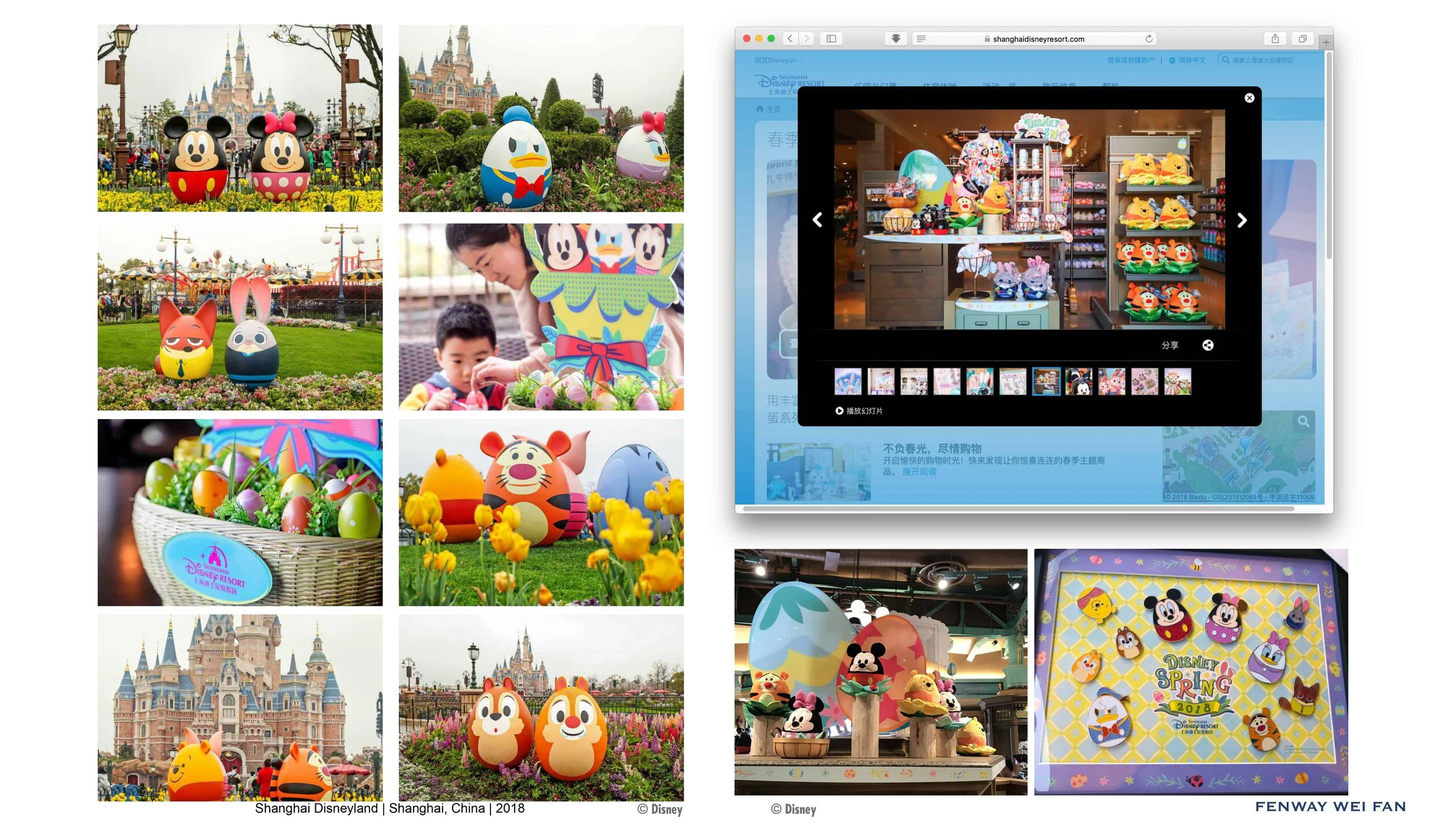This screenshot has height=840, width=1446.
Task: Open the downloads arrow button in Safari toolbar
Action: click(895, 39)
